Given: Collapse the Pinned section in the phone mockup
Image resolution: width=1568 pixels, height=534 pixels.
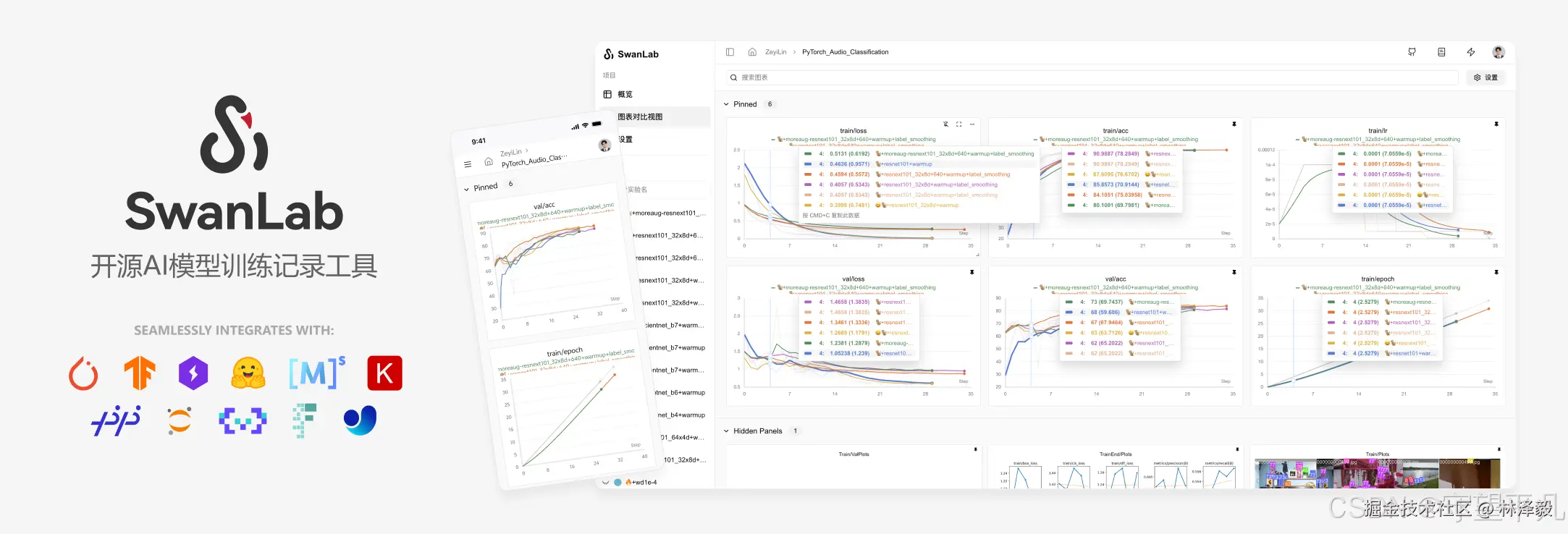Looking at the screenshot, I should coord(467,189).
